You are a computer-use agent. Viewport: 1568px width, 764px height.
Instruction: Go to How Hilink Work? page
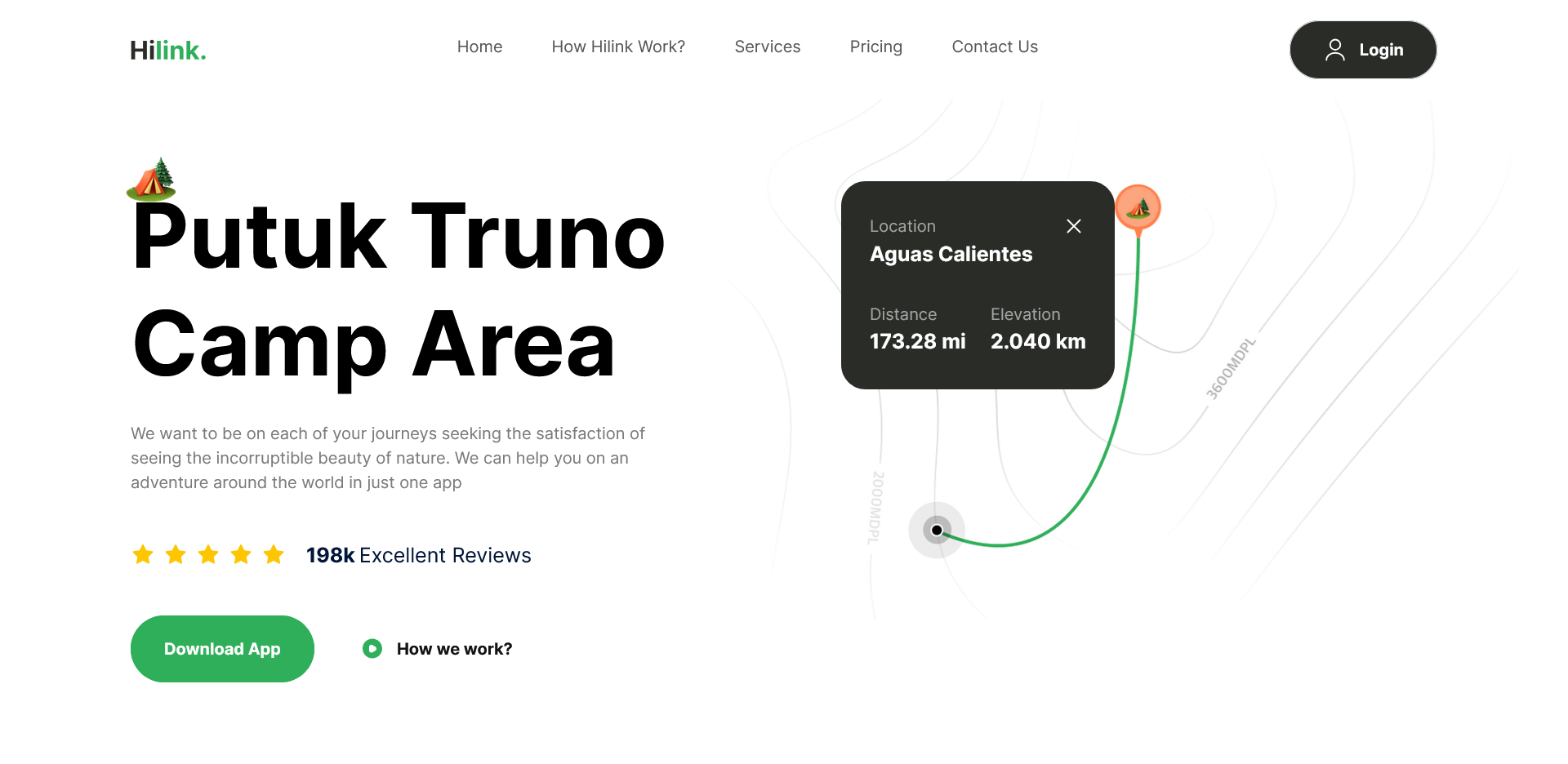(618, 47)
